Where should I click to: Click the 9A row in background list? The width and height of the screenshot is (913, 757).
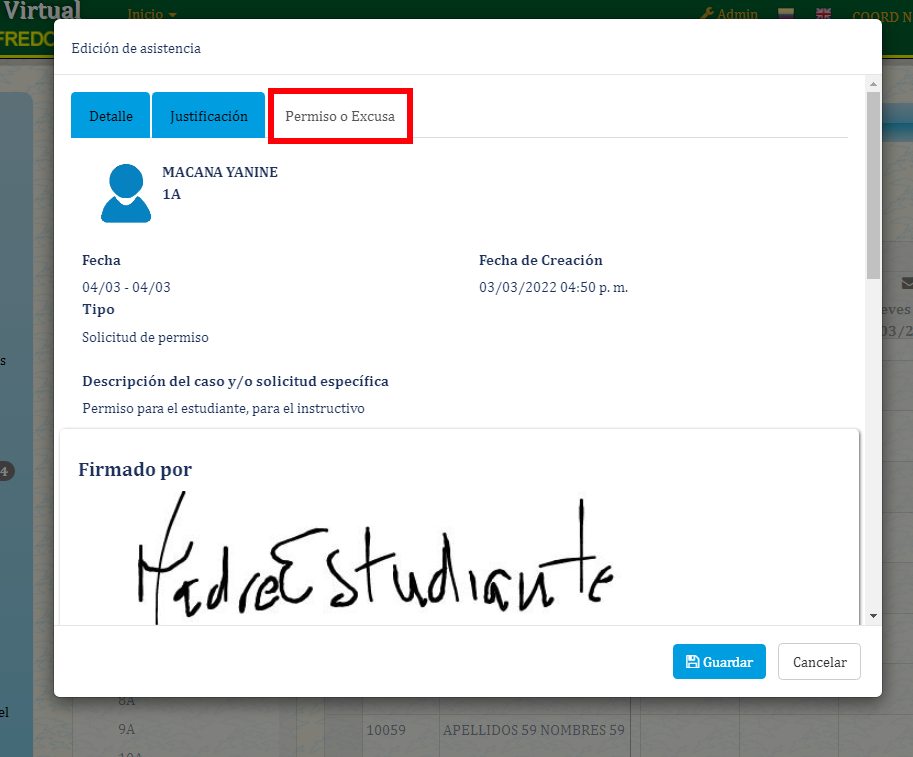[x=126, y=729]
